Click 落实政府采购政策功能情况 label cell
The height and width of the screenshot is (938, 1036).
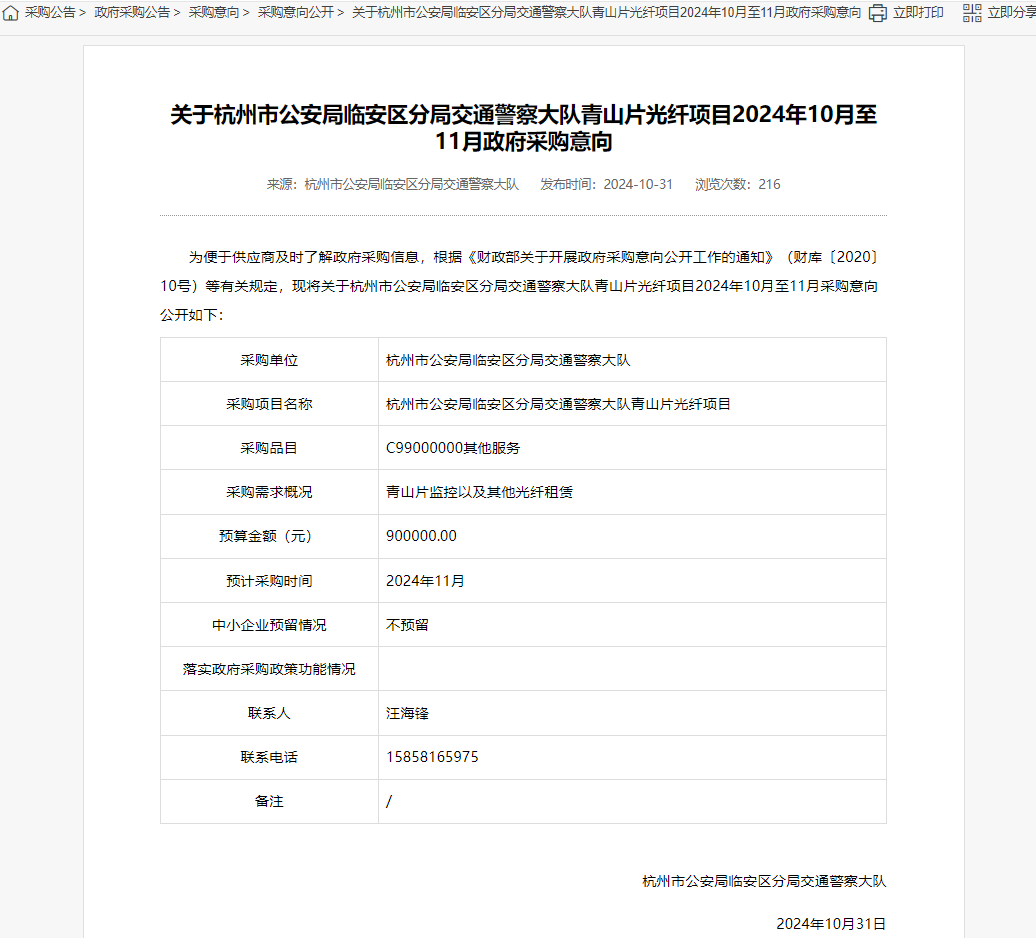click(x=269, y=669)
